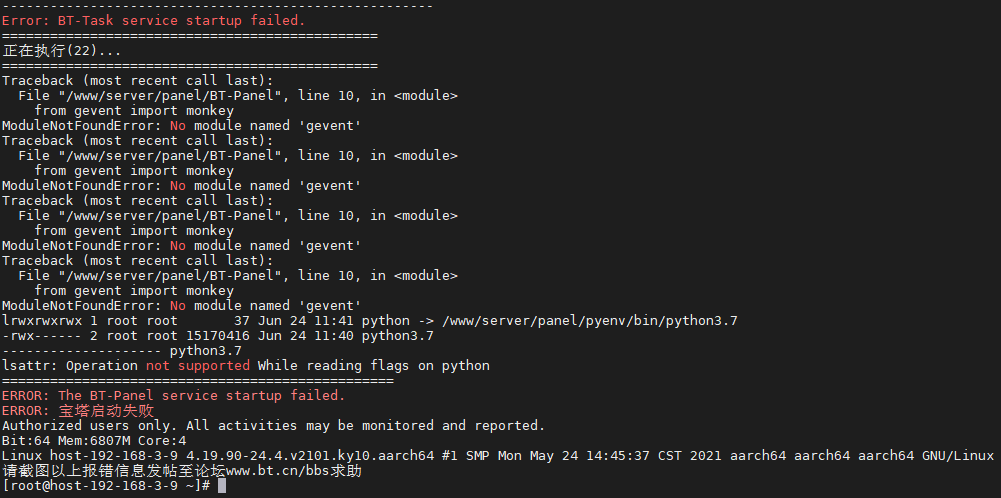Click 'ERROR: The BT-Panel service startup failed.'

click(174, 396)
